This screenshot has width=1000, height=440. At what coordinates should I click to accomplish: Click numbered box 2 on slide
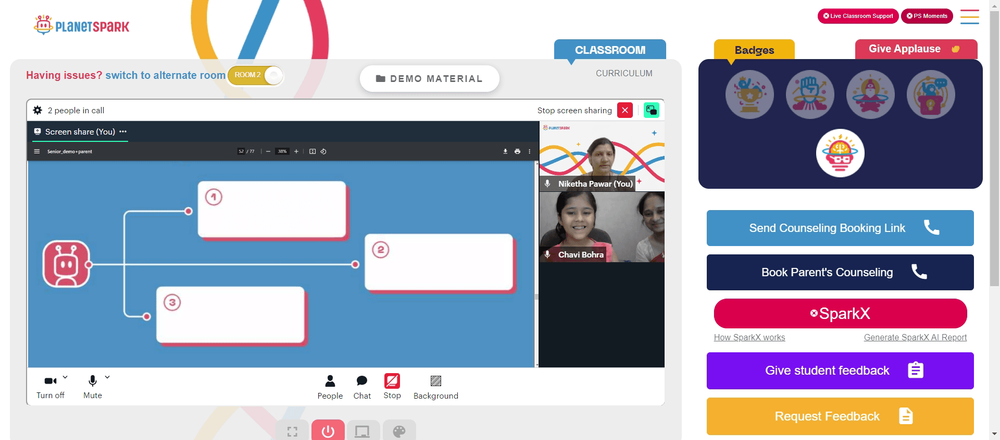click(x=439, y=262)
